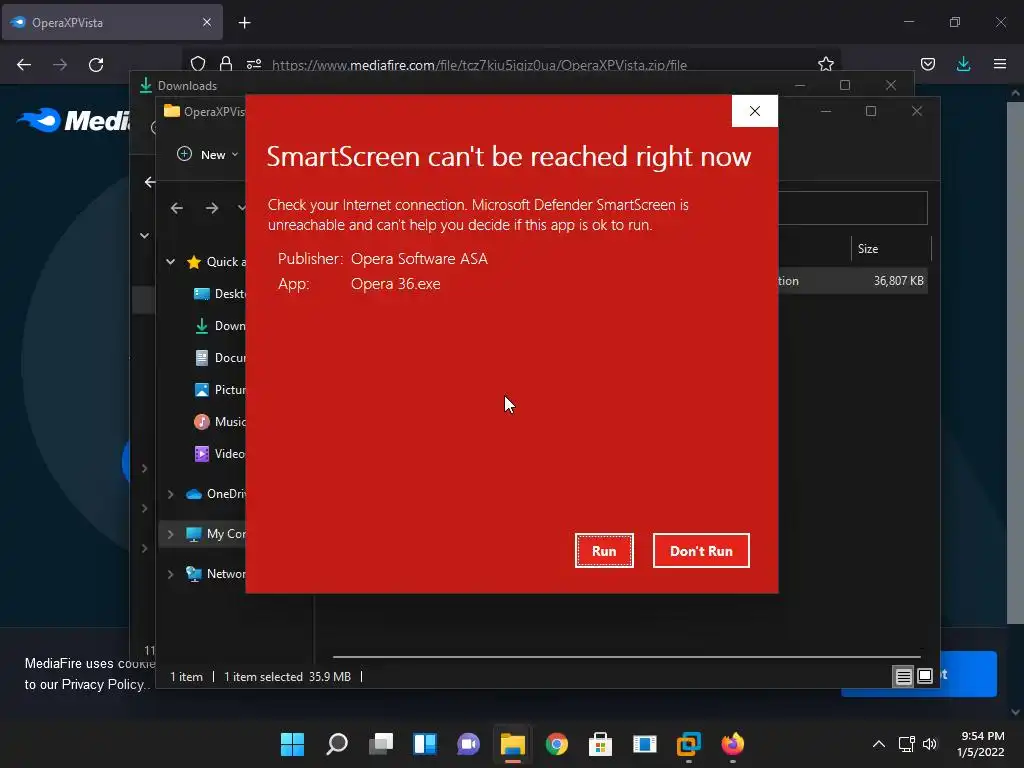The height and width of the screenshot is (768, 1024).
Task: Back arrow in Downloads window
Action: (x=150, y=182)
